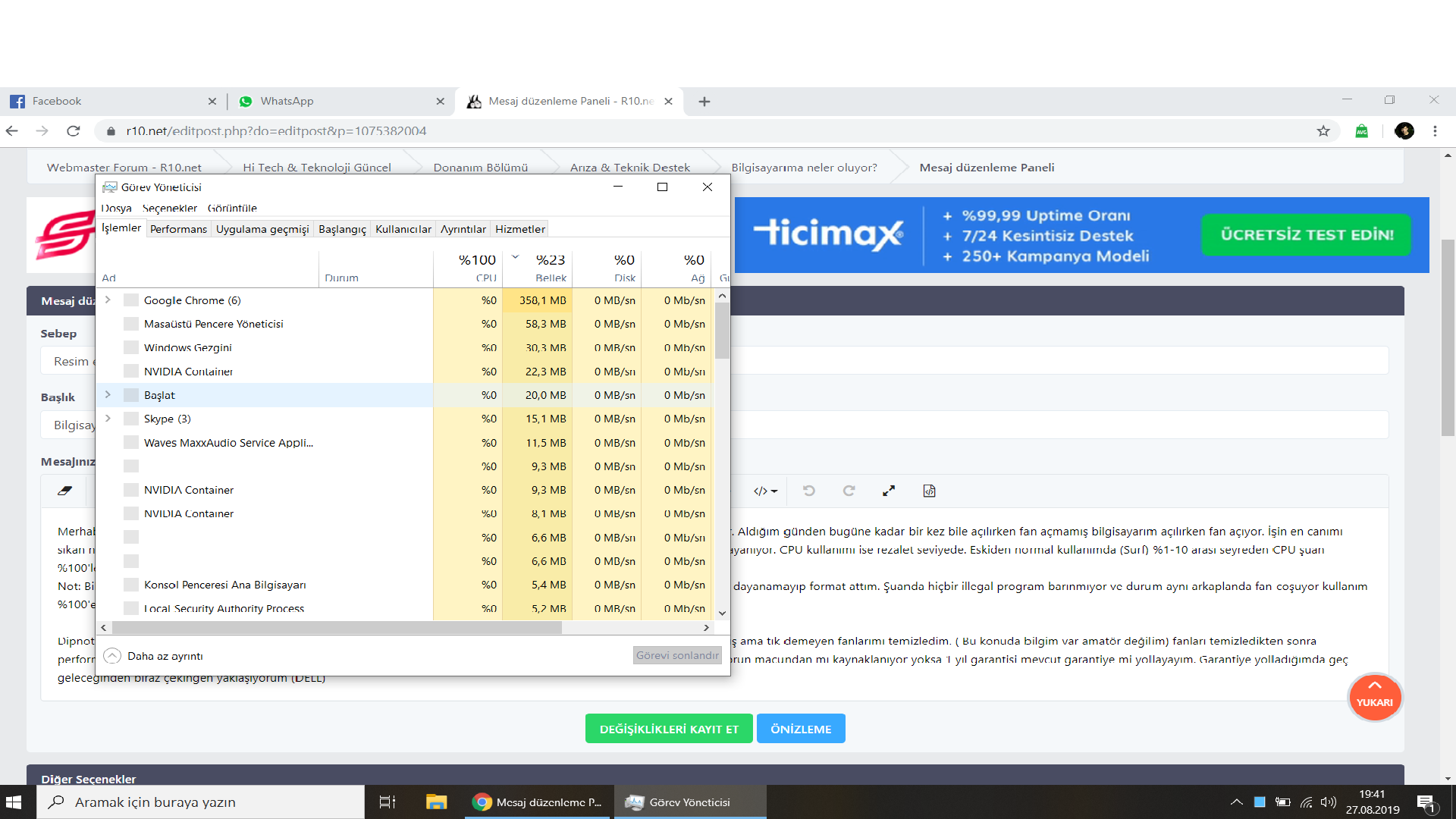Switch to the Başlangıç tab
This screenshot has height=819, width=1456.
tap(342, 229)
